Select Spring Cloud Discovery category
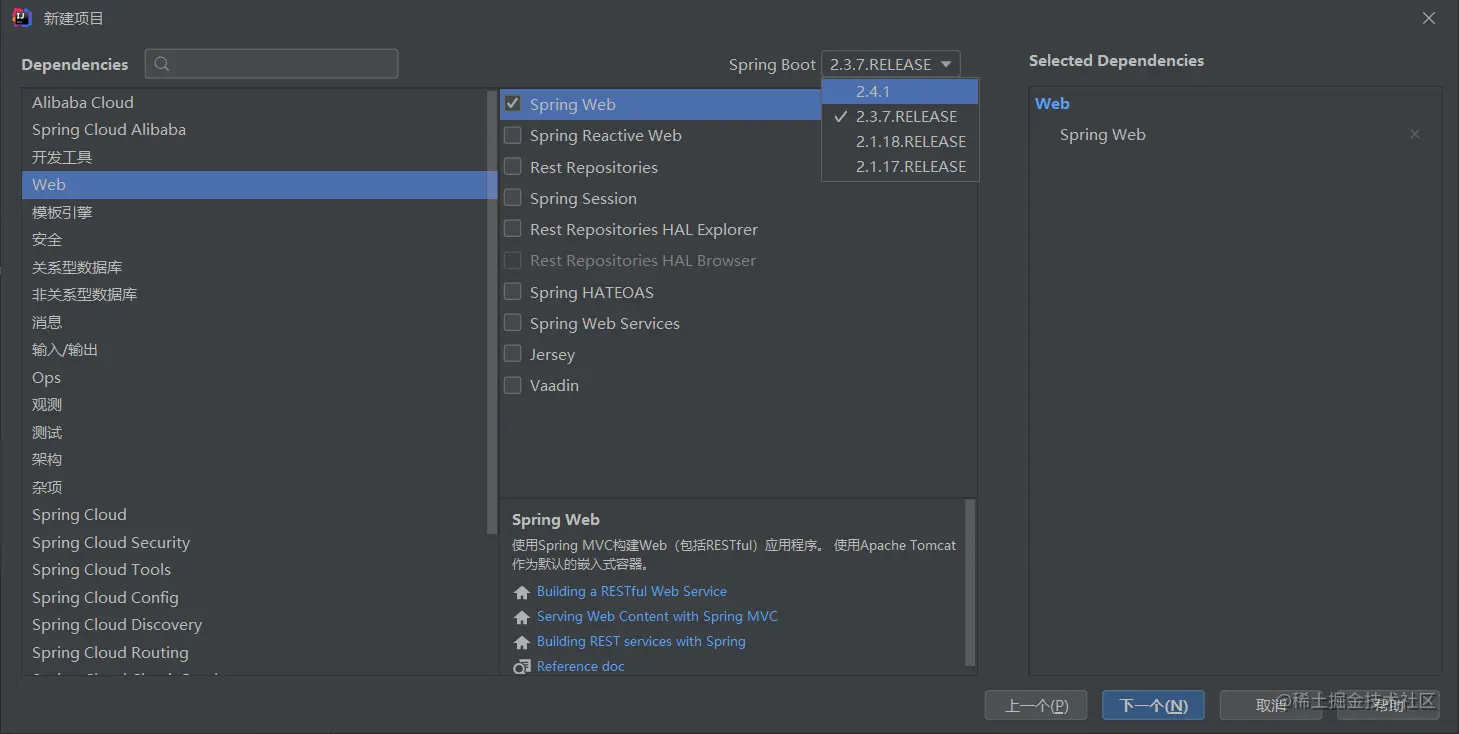This screenshot has width=1459, height=734. 259,624
